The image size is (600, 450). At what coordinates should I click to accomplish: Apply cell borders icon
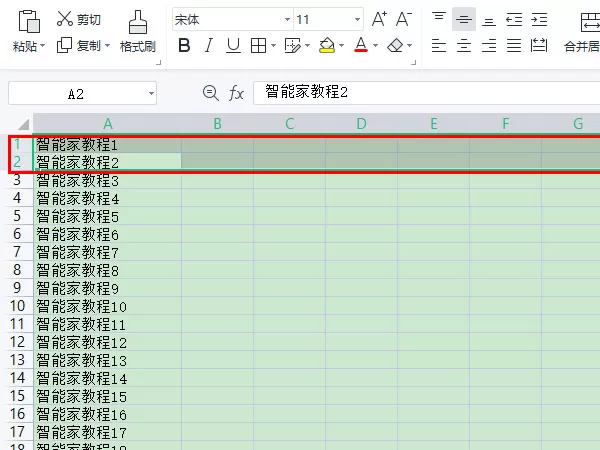[258, 46]
